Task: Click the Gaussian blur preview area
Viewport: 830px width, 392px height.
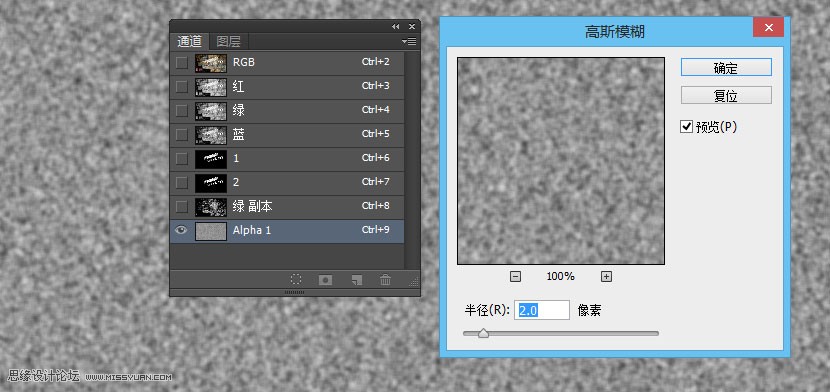Action: tap(561, 161)
